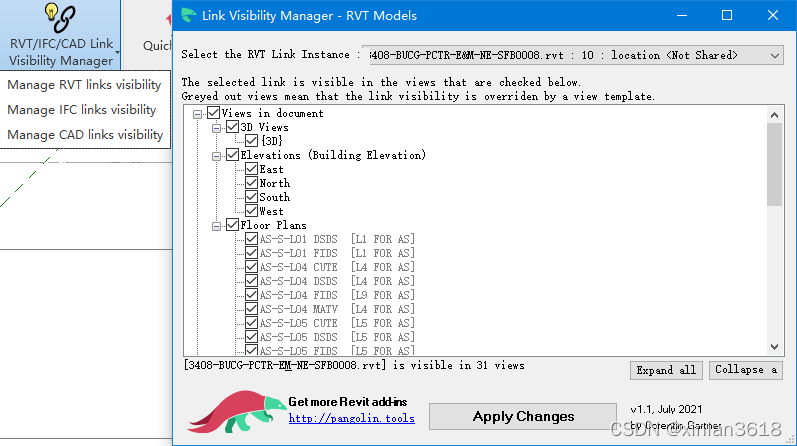Select the '{3D}' view label
This screenshot has height=446, width=797.
[x=271, y=141]
